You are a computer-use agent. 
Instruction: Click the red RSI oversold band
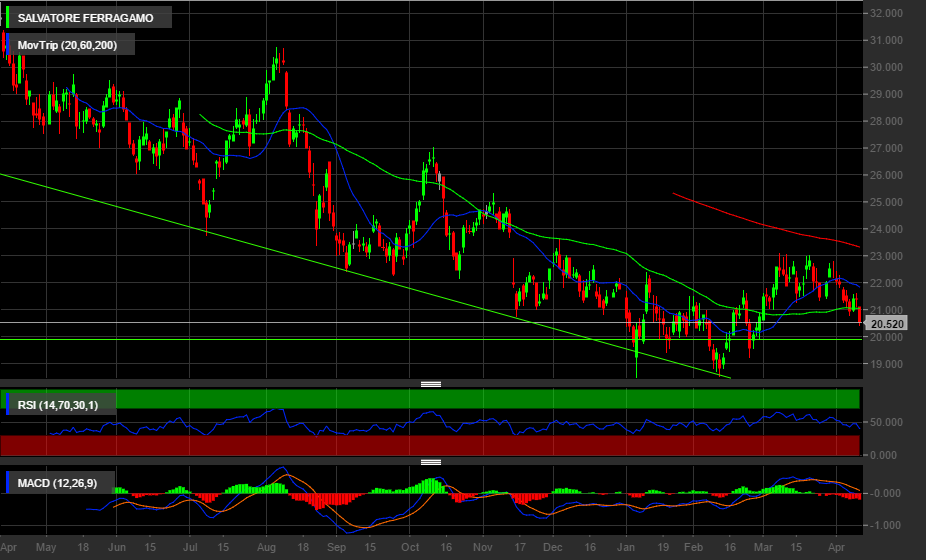480,445
